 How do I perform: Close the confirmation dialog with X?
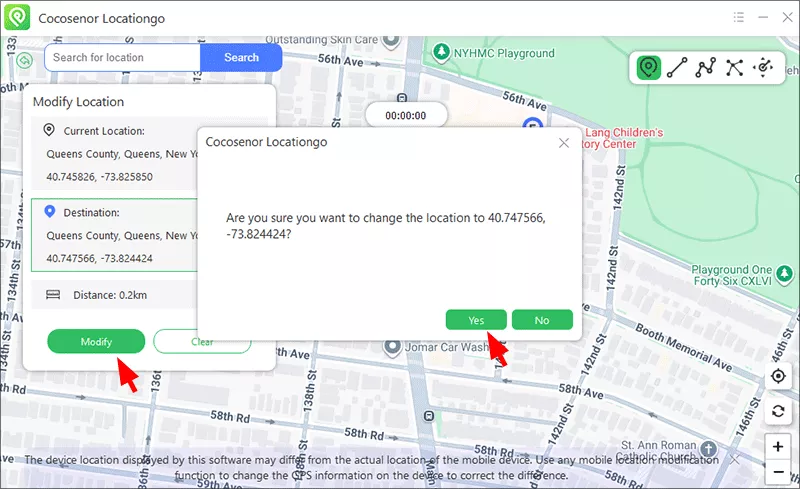tap(564, 143)
